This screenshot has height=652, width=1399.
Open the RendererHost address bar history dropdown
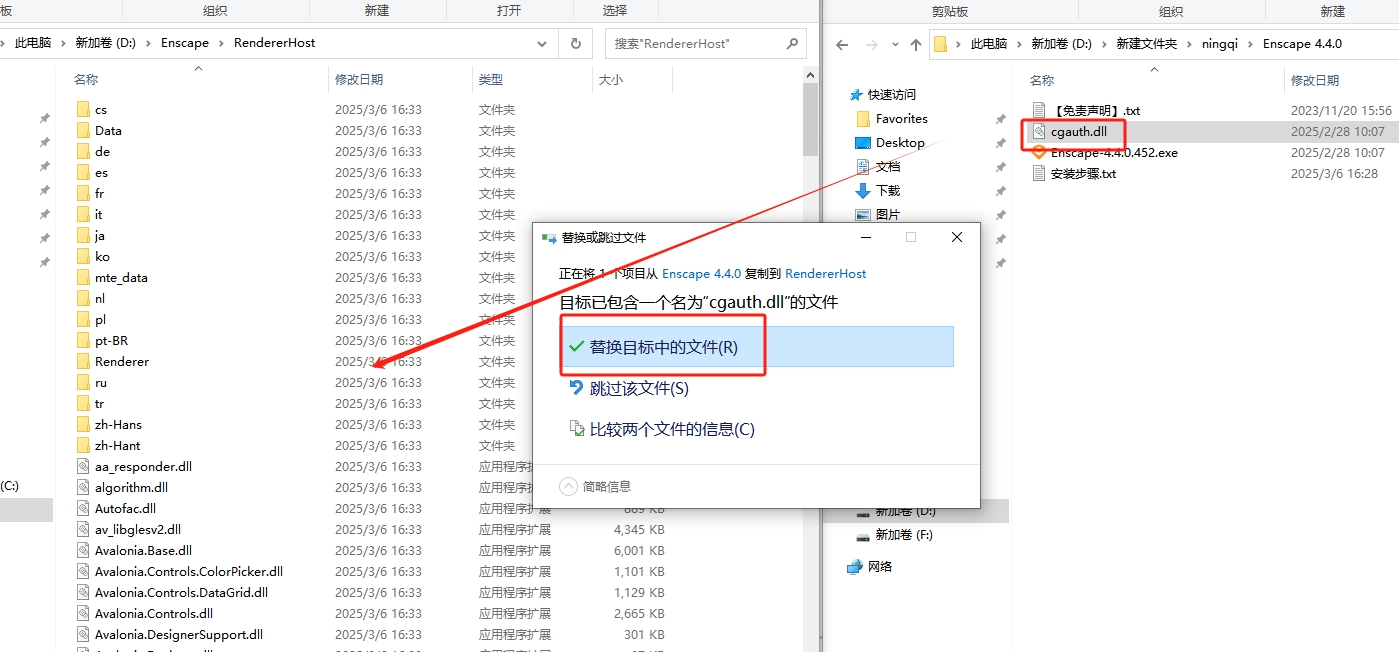coord(543,43)
